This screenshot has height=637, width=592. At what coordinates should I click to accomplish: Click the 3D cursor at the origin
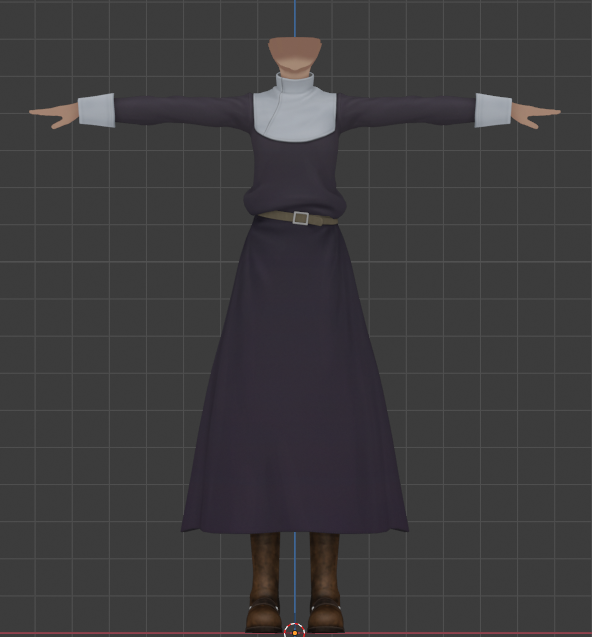[x=295, y=631]
